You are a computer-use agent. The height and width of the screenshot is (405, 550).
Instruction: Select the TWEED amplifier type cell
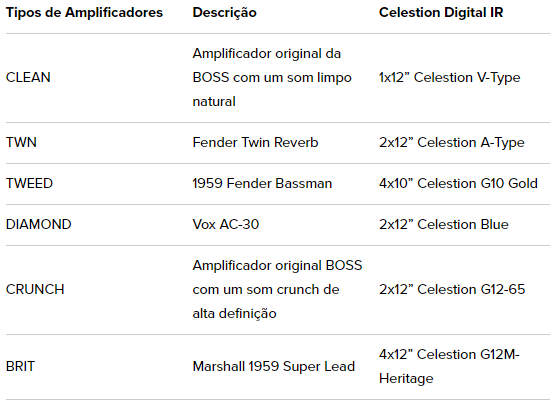29,183
